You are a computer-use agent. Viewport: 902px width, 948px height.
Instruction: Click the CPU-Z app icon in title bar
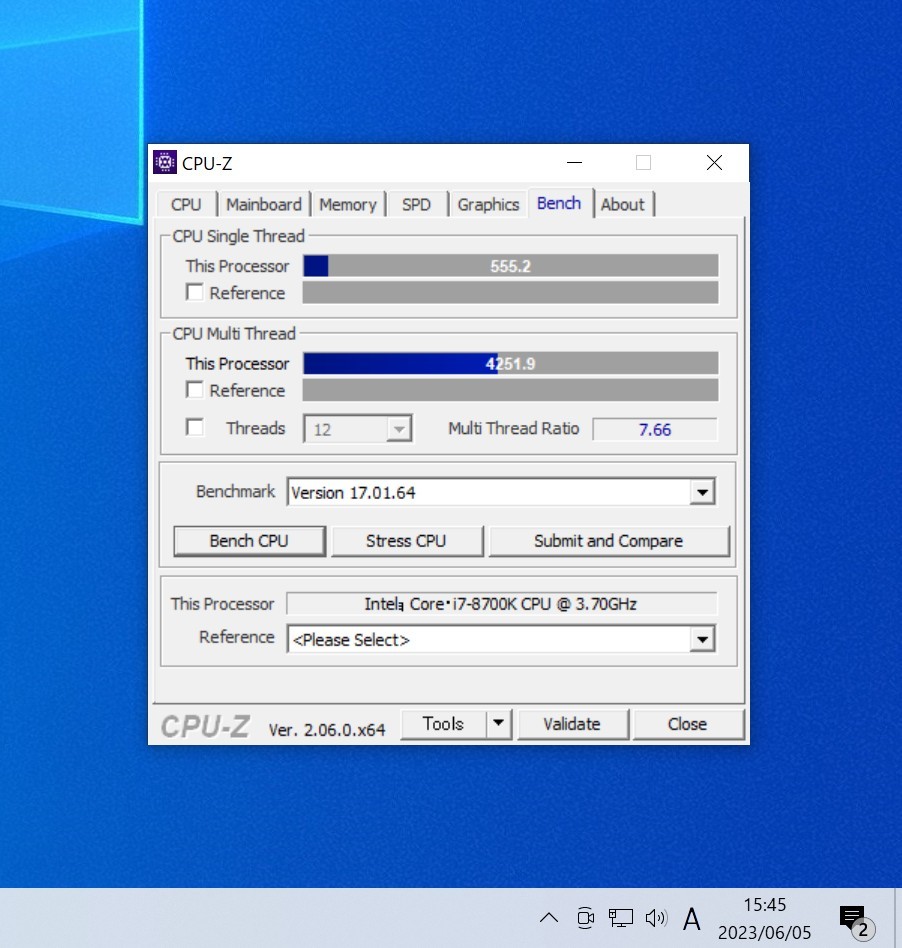[164, 163]
